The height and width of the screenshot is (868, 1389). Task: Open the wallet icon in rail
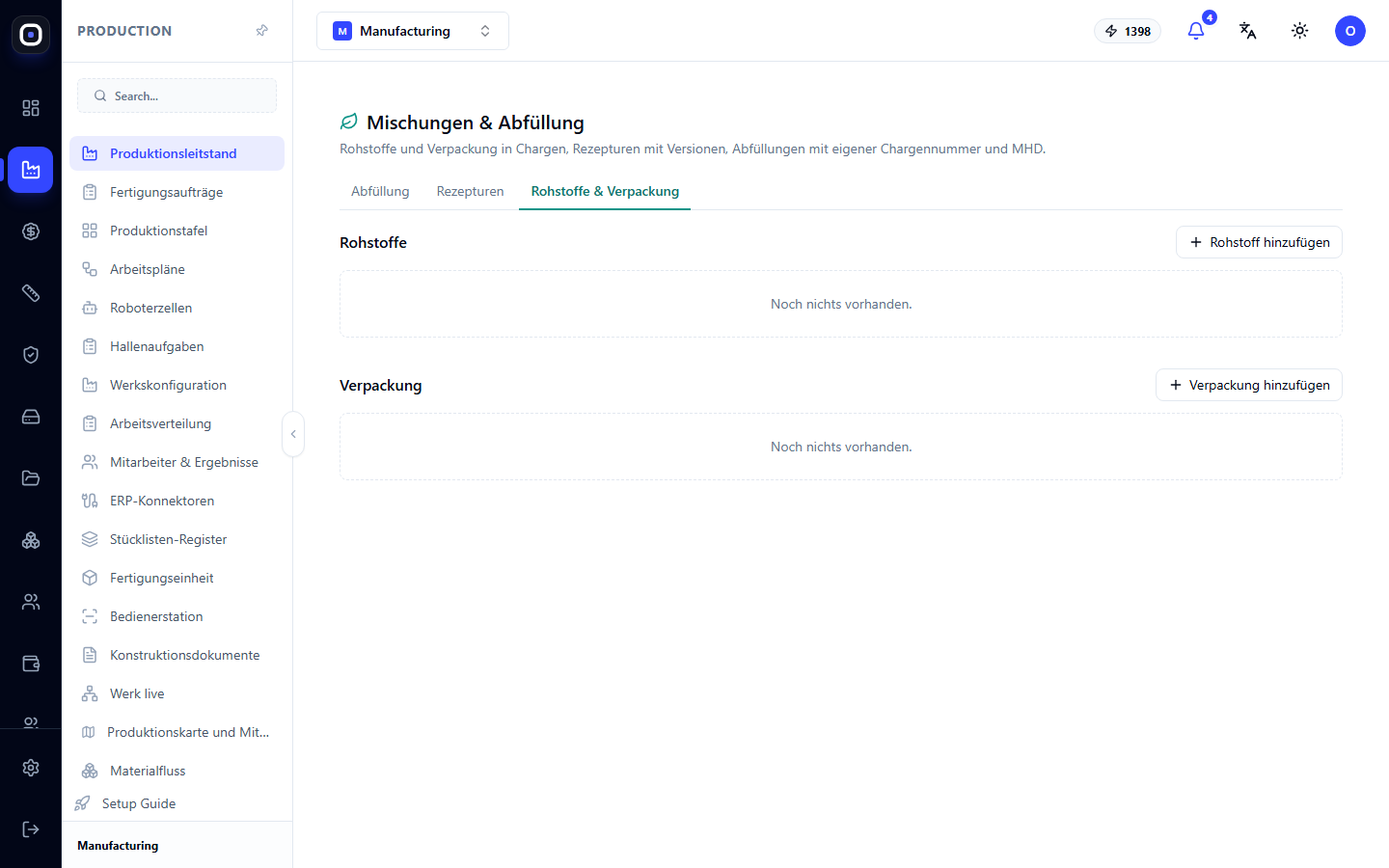click(x=31, y=664)
